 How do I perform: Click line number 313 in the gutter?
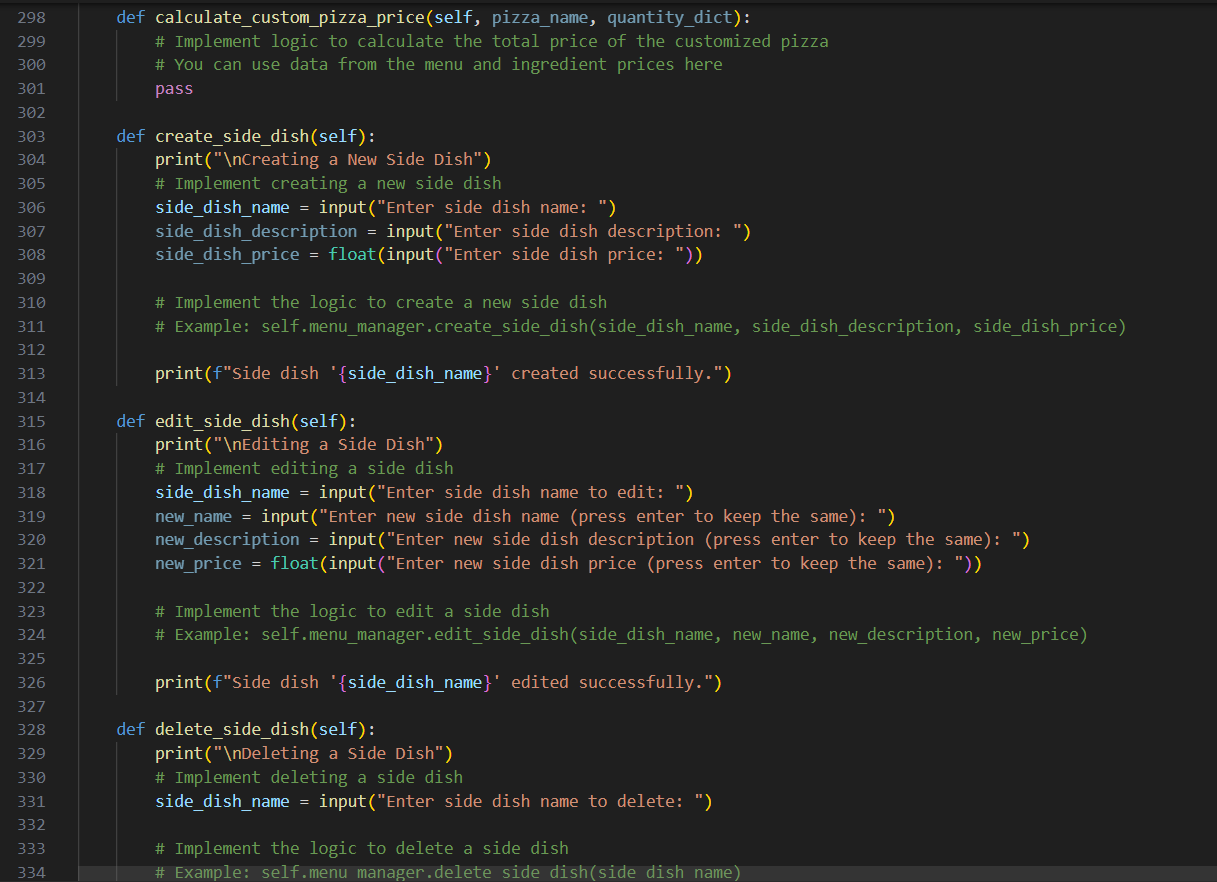pos(32,374)
